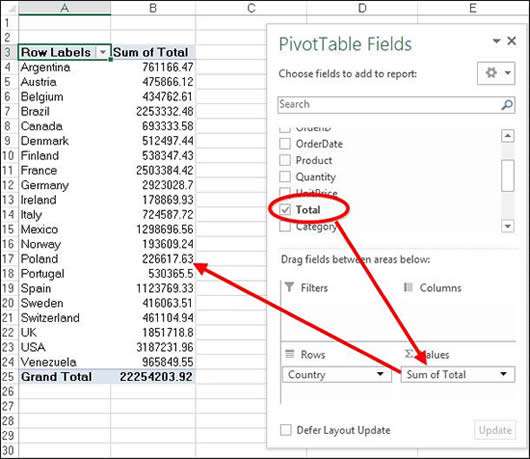
Task: Select the Portugal cell
Action: (65, 274)
